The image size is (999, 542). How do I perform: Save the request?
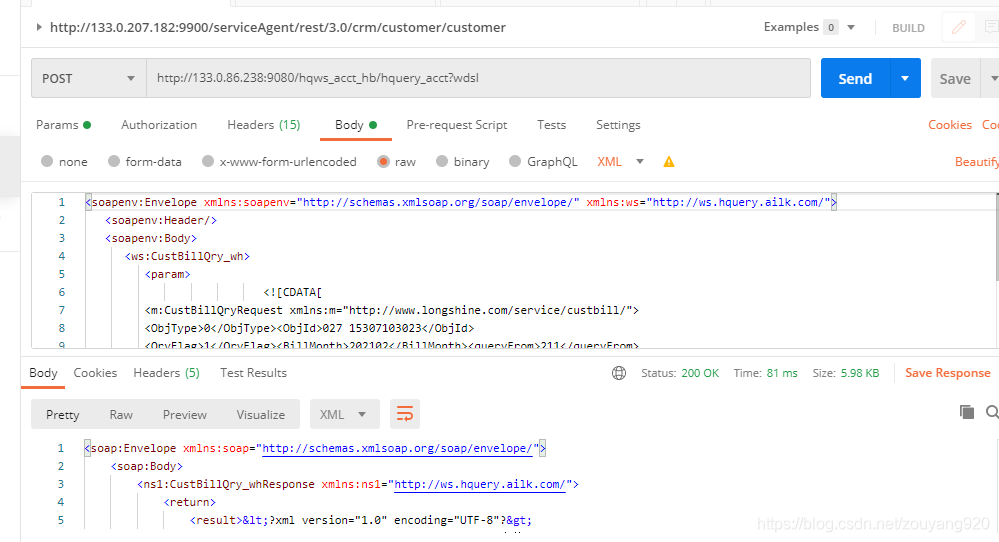pos(955,78)
